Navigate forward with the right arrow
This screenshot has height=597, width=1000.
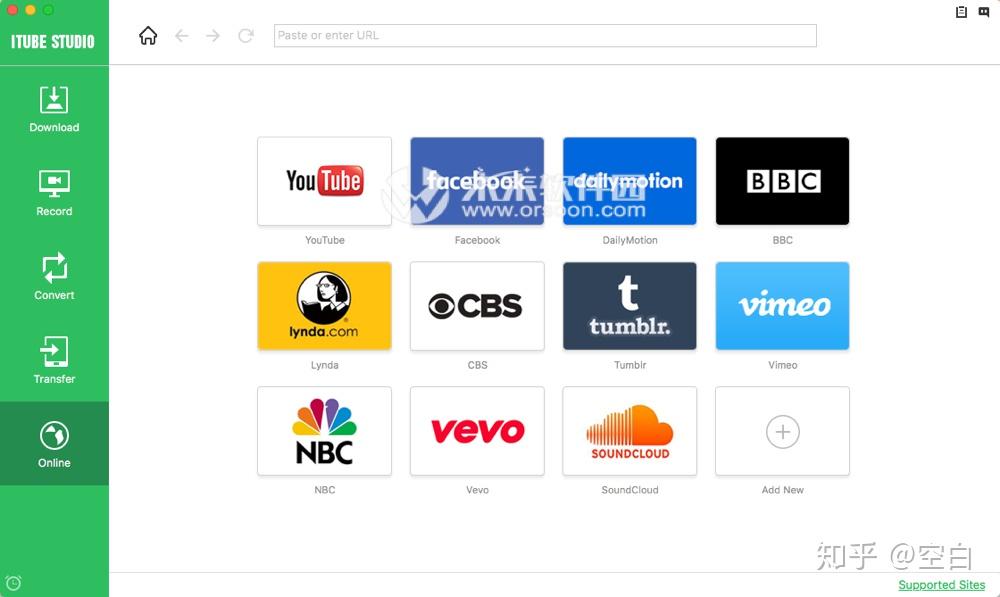coord(213,36)
